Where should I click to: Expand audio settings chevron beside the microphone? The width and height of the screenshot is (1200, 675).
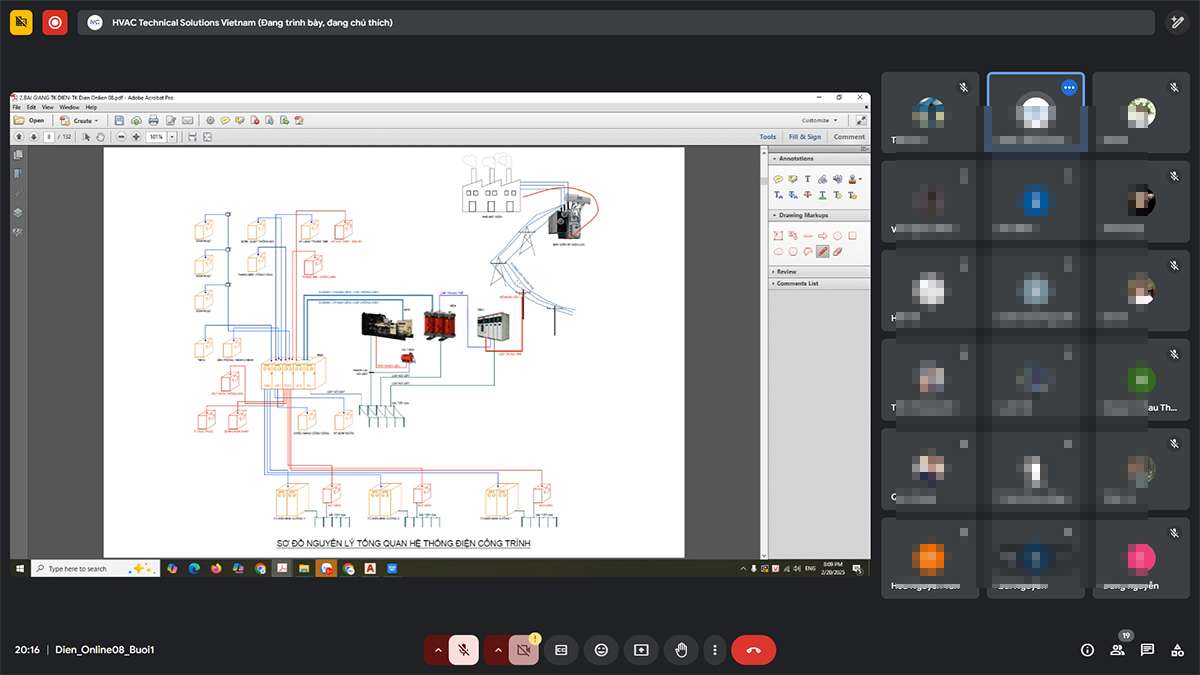pos(437,650)
